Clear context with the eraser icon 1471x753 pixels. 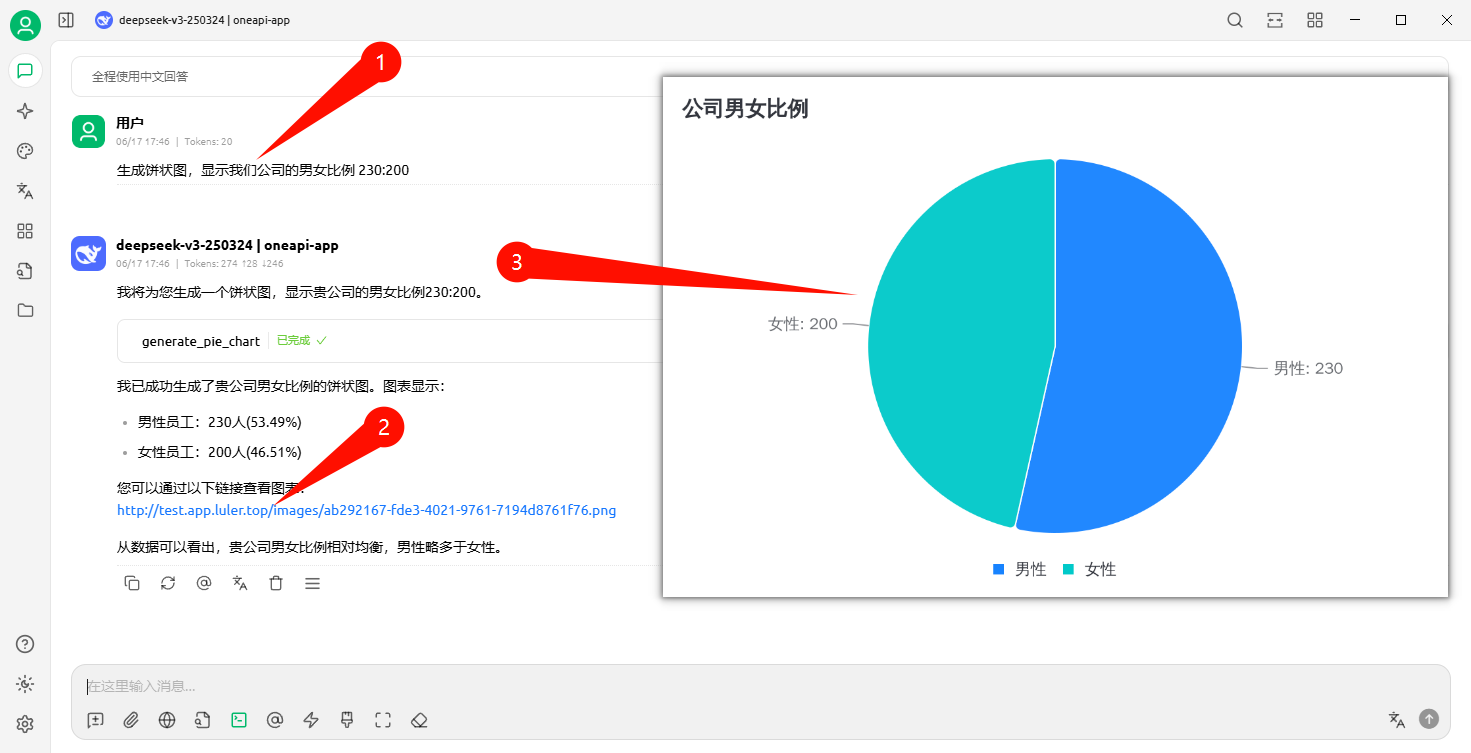coord(420,719)
